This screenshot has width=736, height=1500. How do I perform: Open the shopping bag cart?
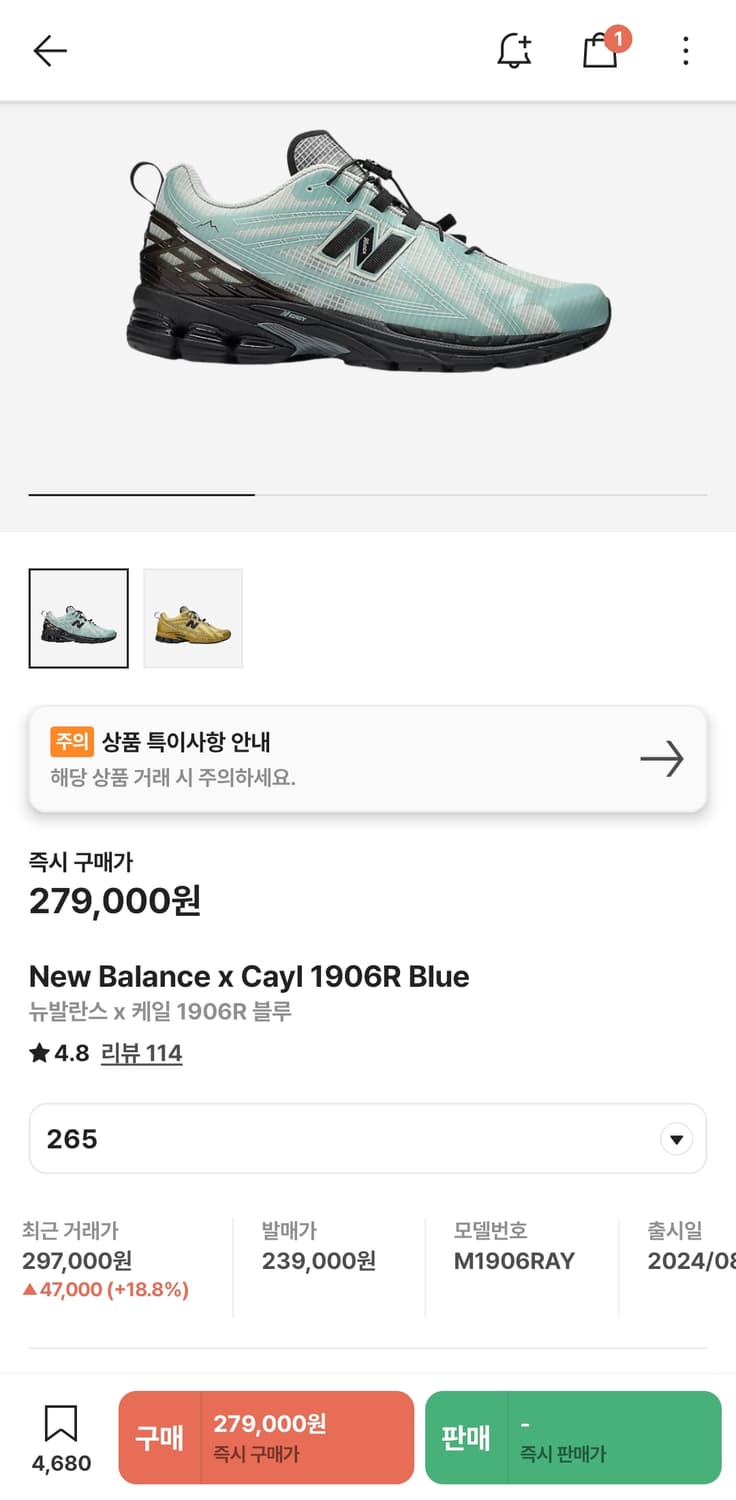coord(601,51)
